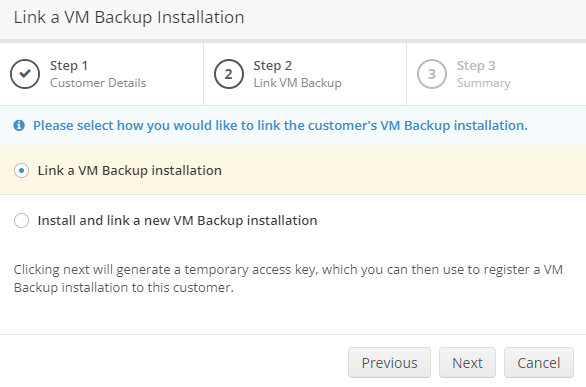Click the Customer Details step subtitle

point(98,83)
